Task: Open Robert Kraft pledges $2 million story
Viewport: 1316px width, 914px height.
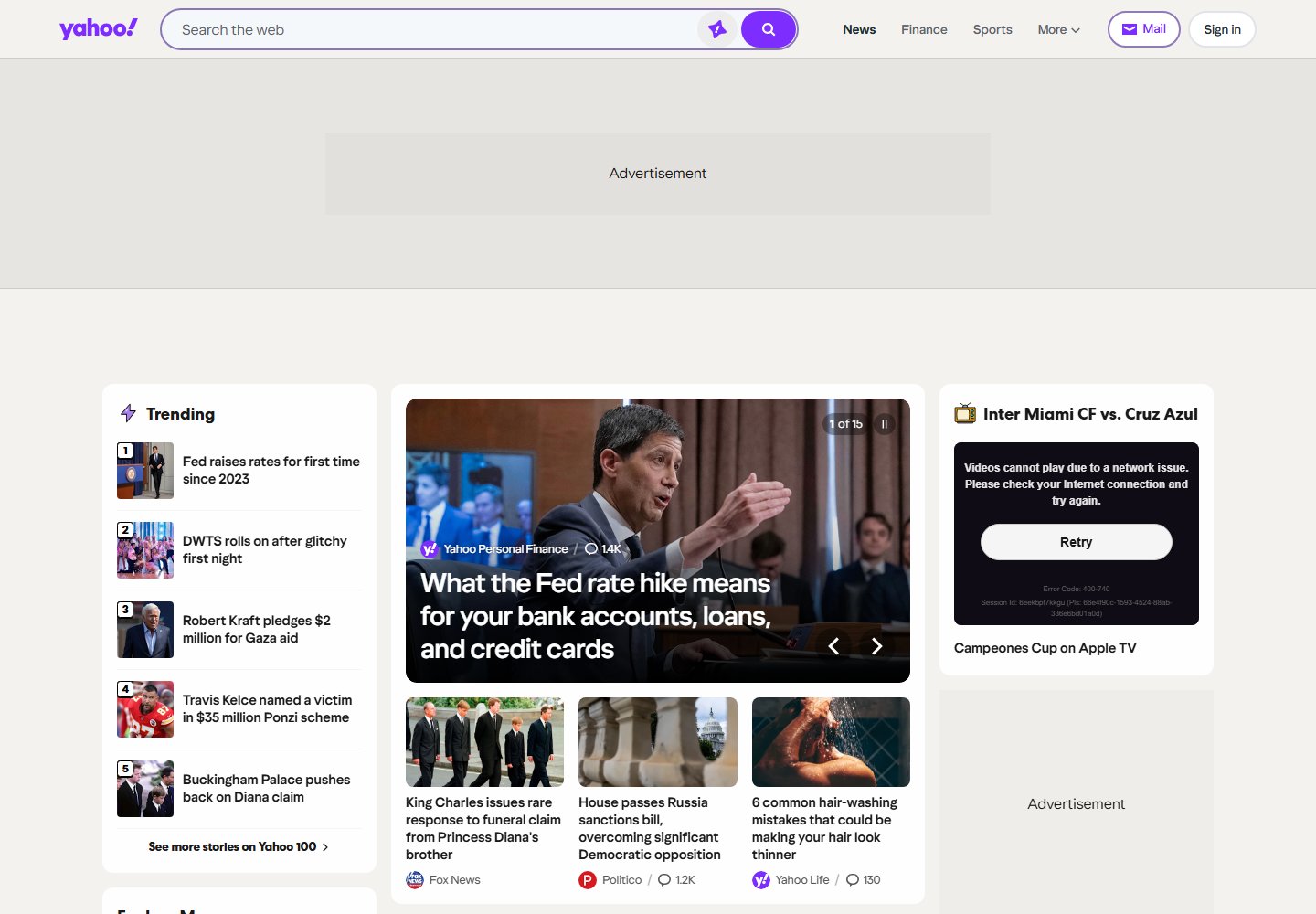Action: (257, 629)
